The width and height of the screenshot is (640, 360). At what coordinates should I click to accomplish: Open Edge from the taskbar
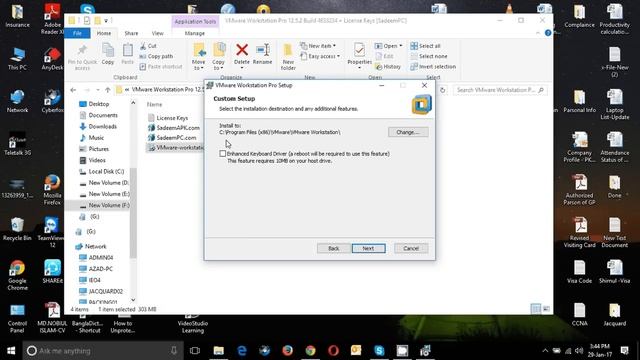point(242,351)
